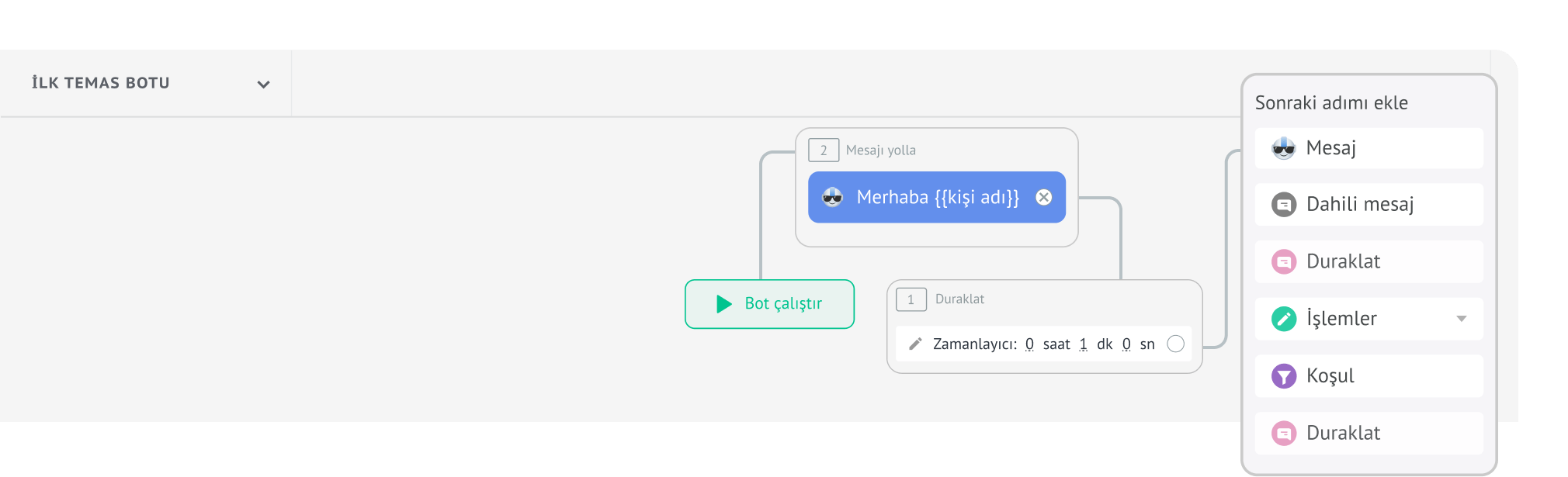
Task: Click the purple funnel Koşul icon
Action: click(1284, 376)
